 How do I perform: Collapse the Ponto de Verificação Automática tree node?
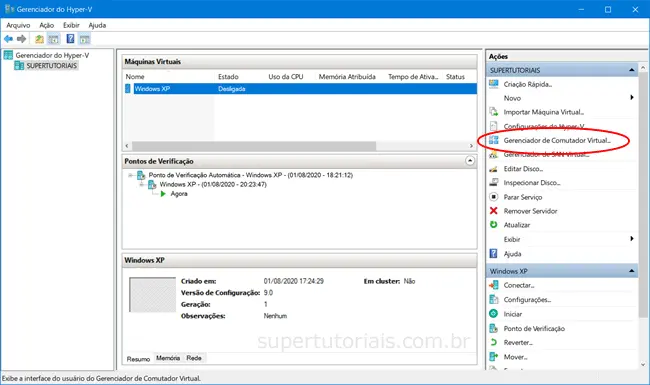(x=131, y=175)
